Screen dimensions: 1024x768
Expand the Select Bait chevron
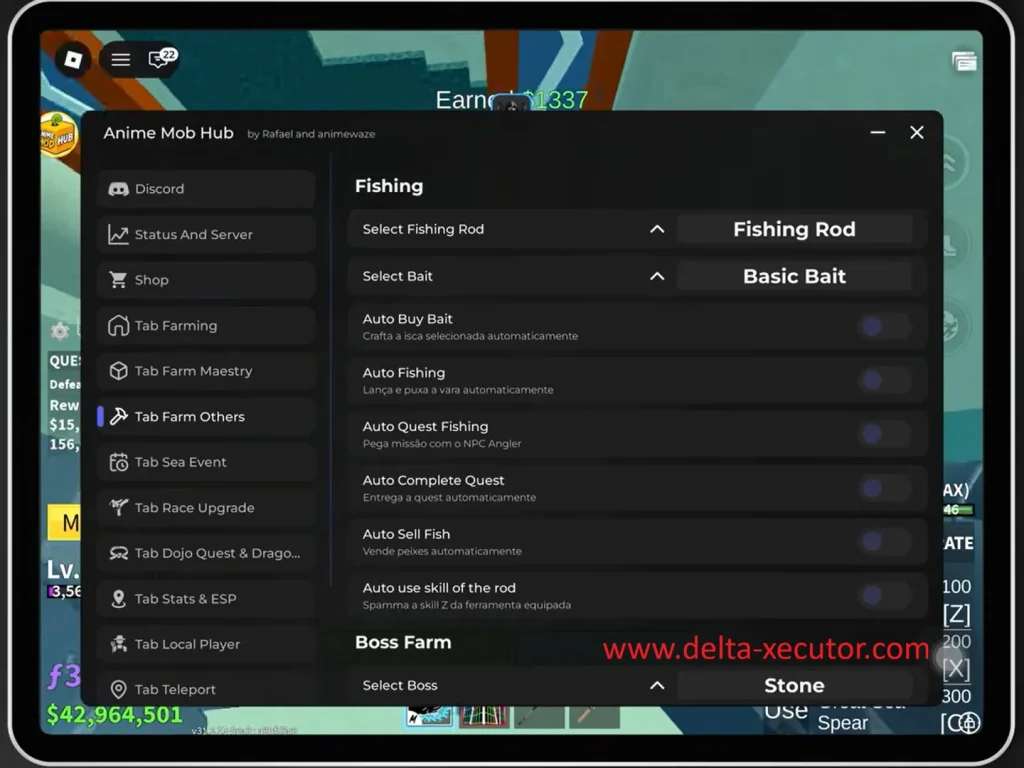[x=657, y=276]
